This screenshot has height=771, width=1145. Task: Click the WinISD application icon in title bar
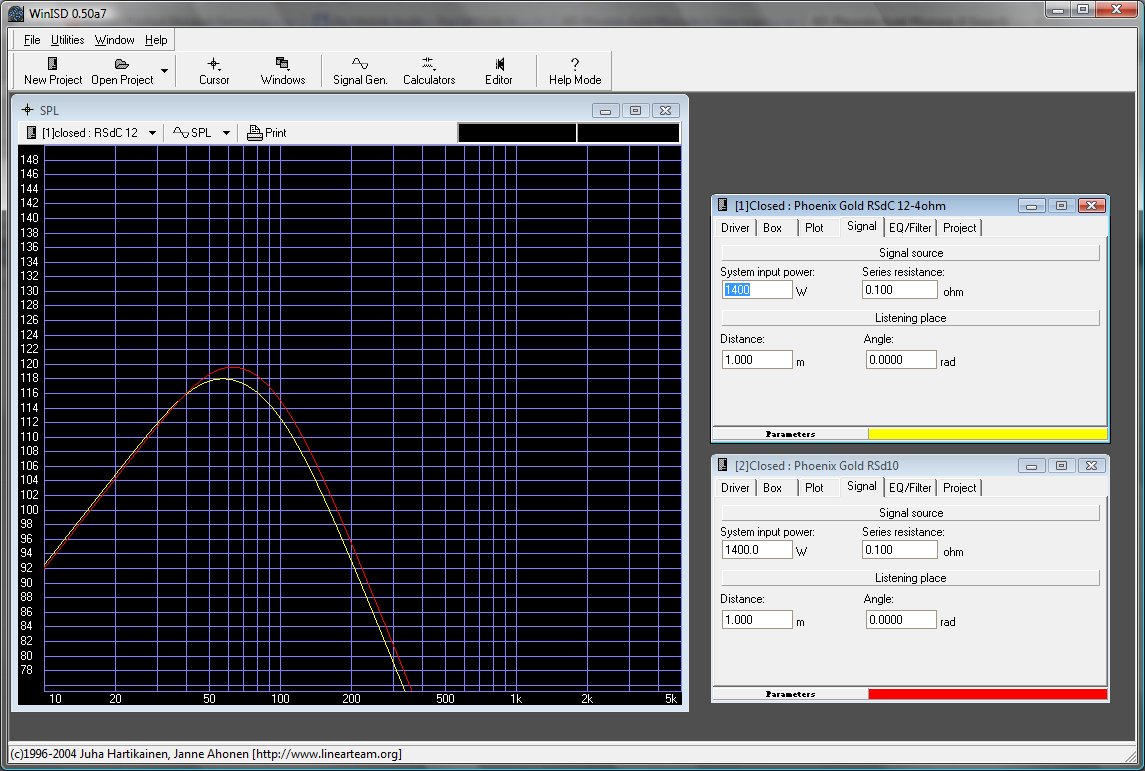tap(16, 13)
